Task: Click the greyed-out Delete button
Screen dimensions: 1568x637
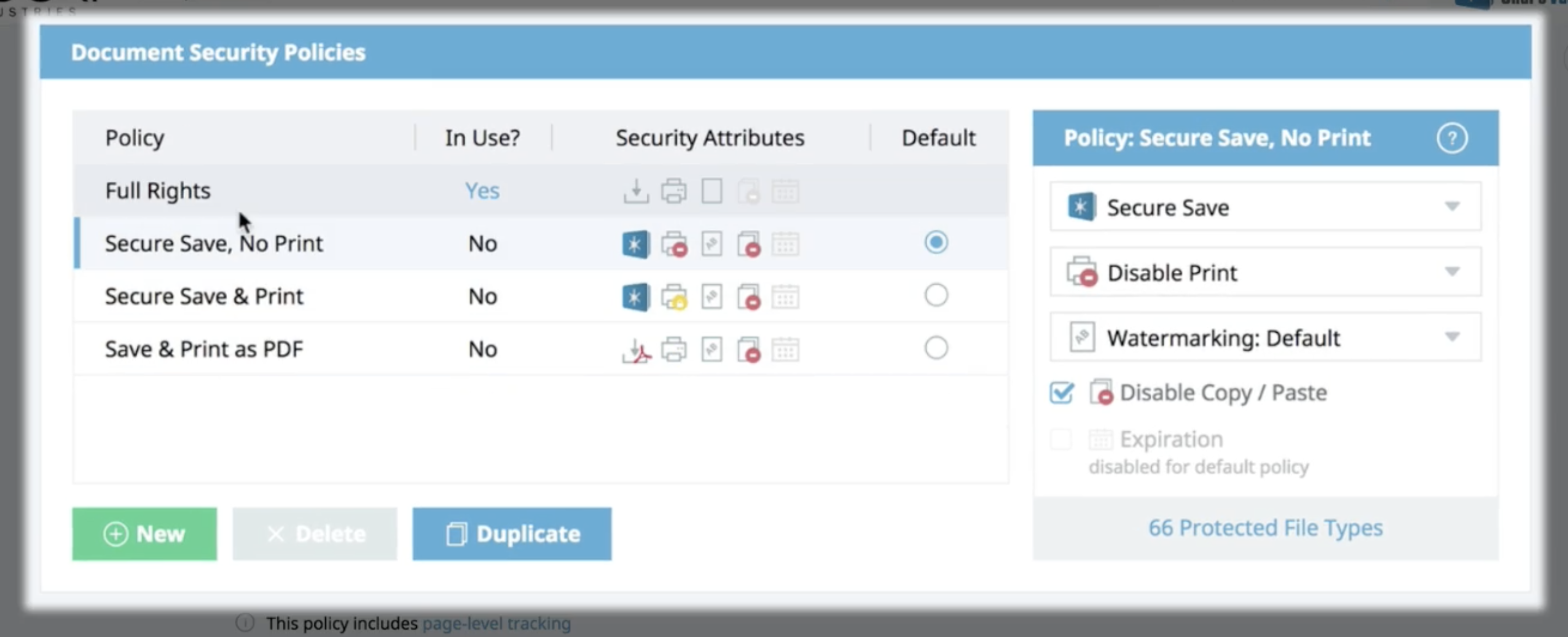Action: tap(315, 533)
